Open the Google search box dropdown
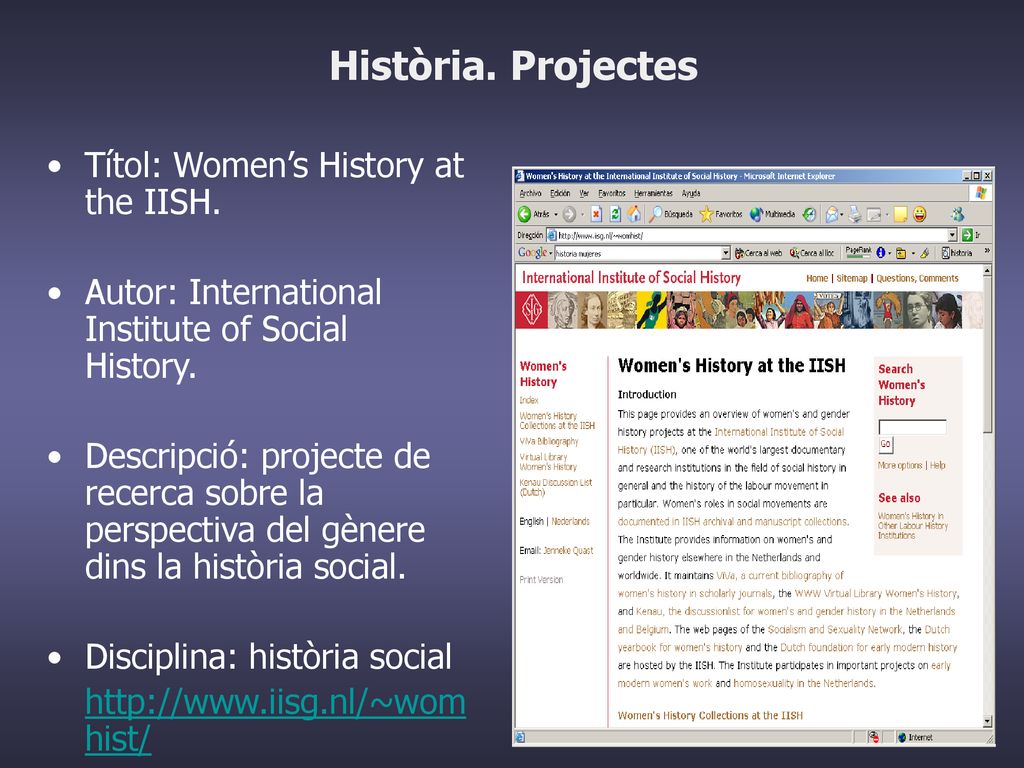This screenshot has width=1024, height=768. (x=726, y=253)
